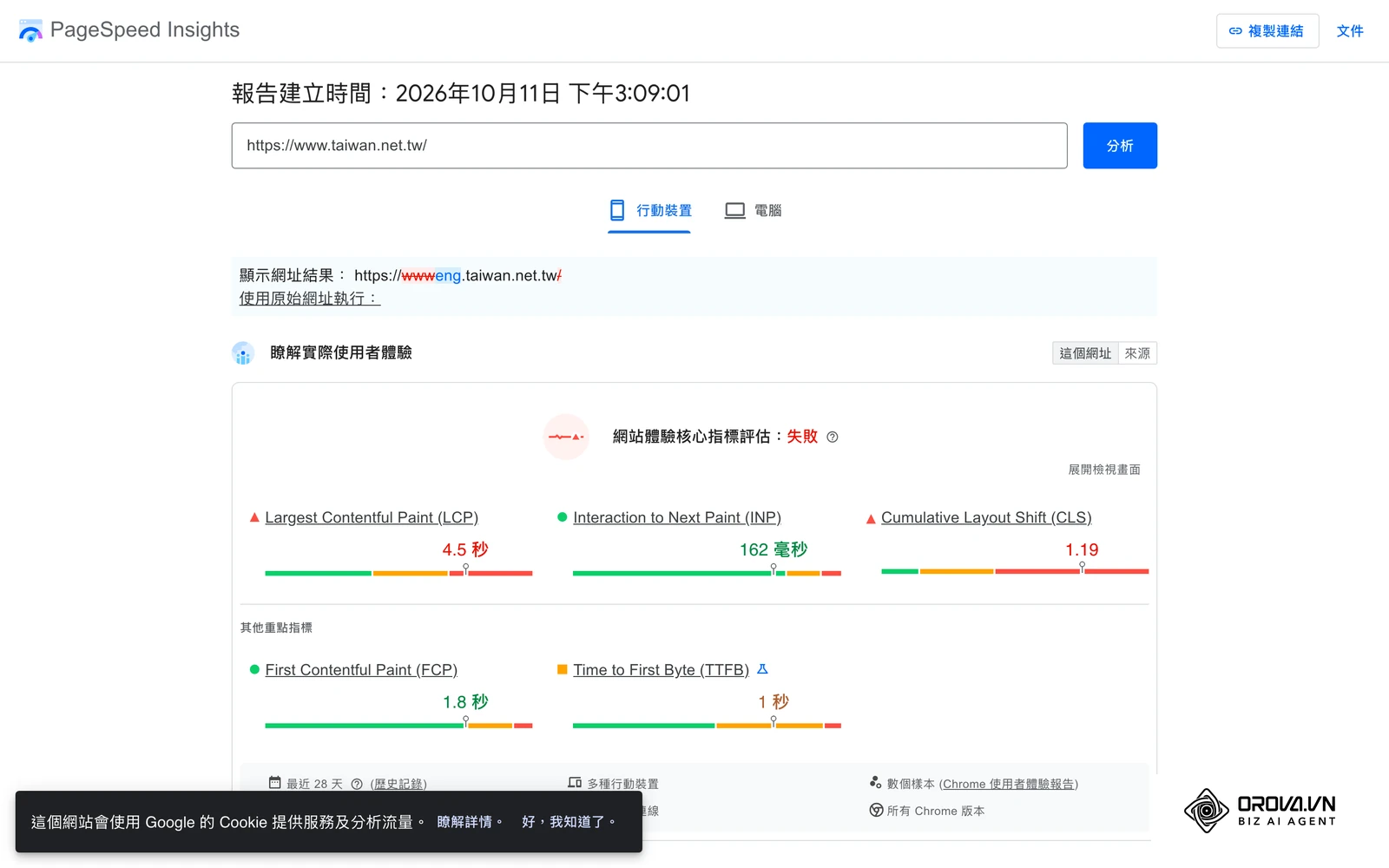Click the CLS distribution bar

[x=1015, y=571]
